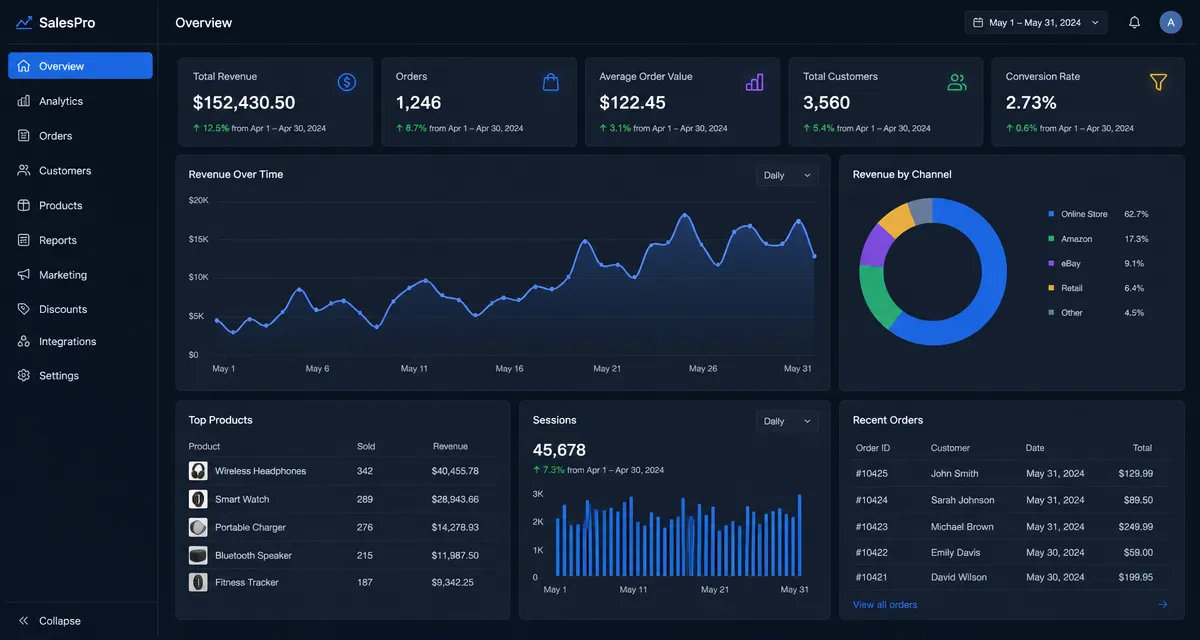
Task: Click the Portable Charger product thumbnail
Action: pyautogui.click(x=198, y=527)
